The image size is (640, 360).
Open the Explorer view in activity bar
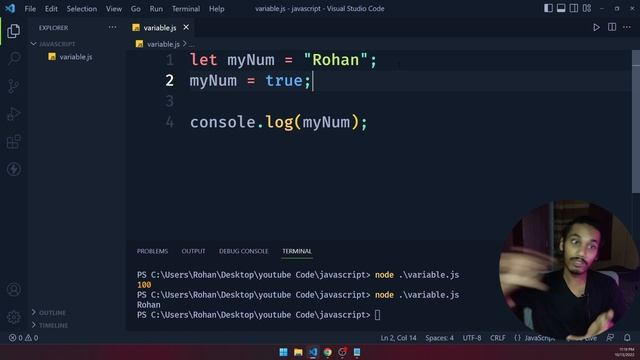(x=13, y=31)
